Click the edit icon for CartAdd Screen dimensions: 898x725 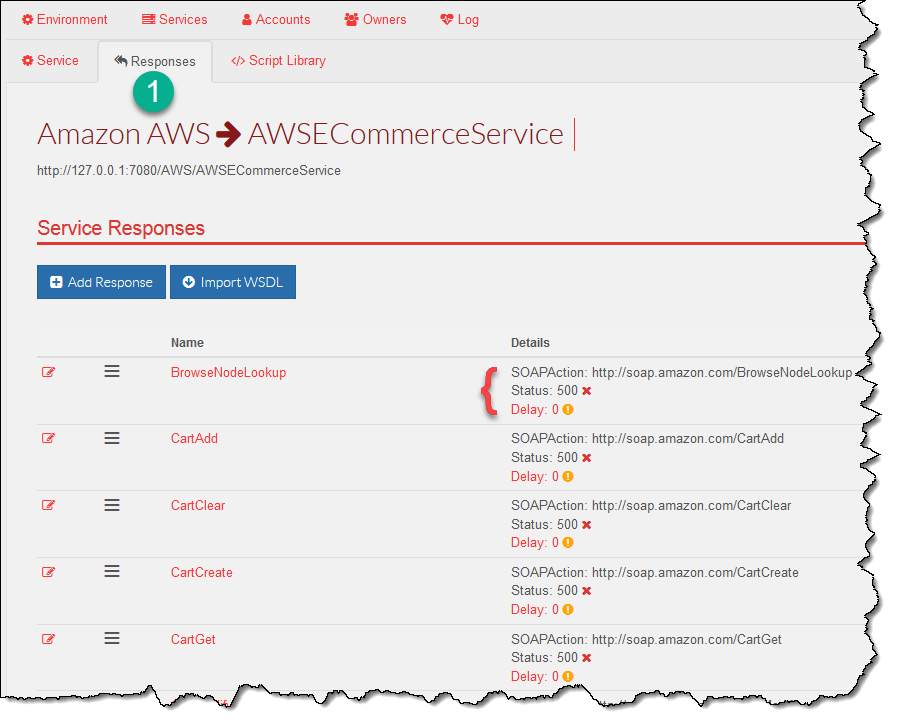pos(48,439)
